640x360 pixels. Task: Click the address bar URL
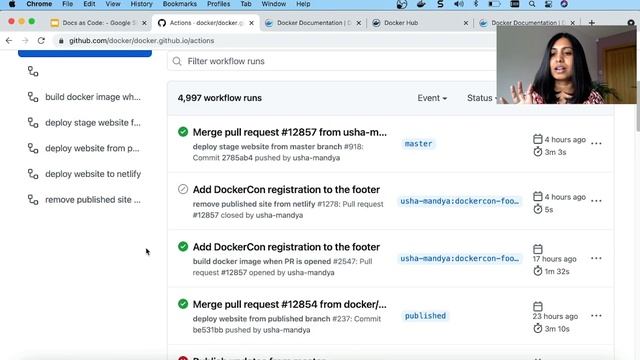coord(141,40)
